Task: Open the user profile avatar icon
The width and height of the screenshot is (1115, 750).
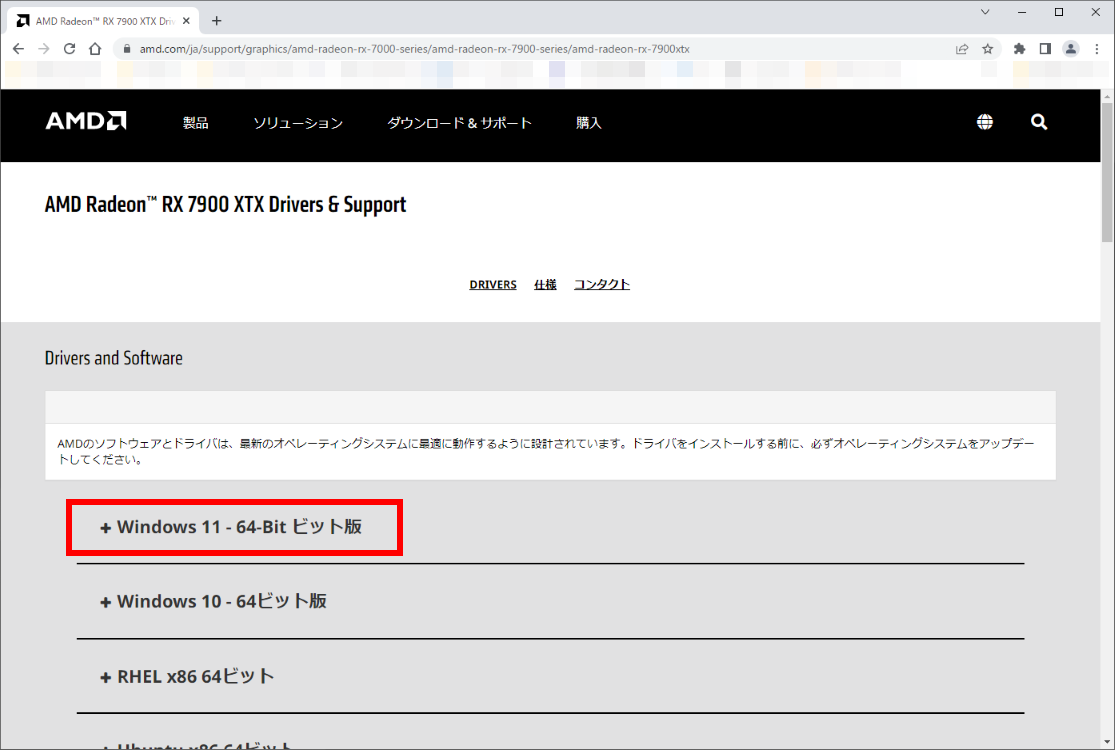Action: [1071, 49]
